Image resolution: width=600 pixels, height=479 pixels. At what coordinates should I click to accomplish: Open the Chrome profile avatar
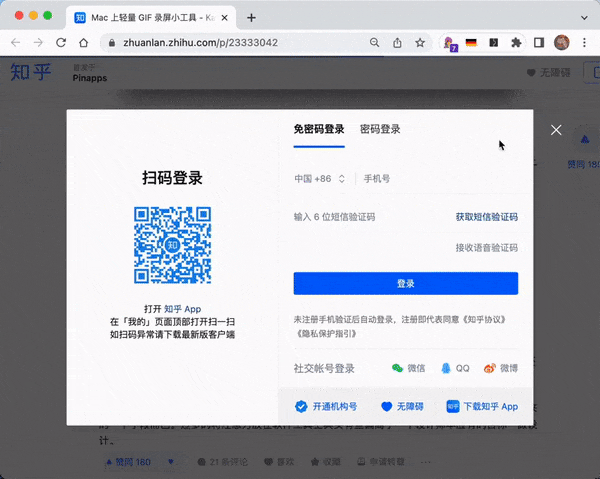(562, 42)
